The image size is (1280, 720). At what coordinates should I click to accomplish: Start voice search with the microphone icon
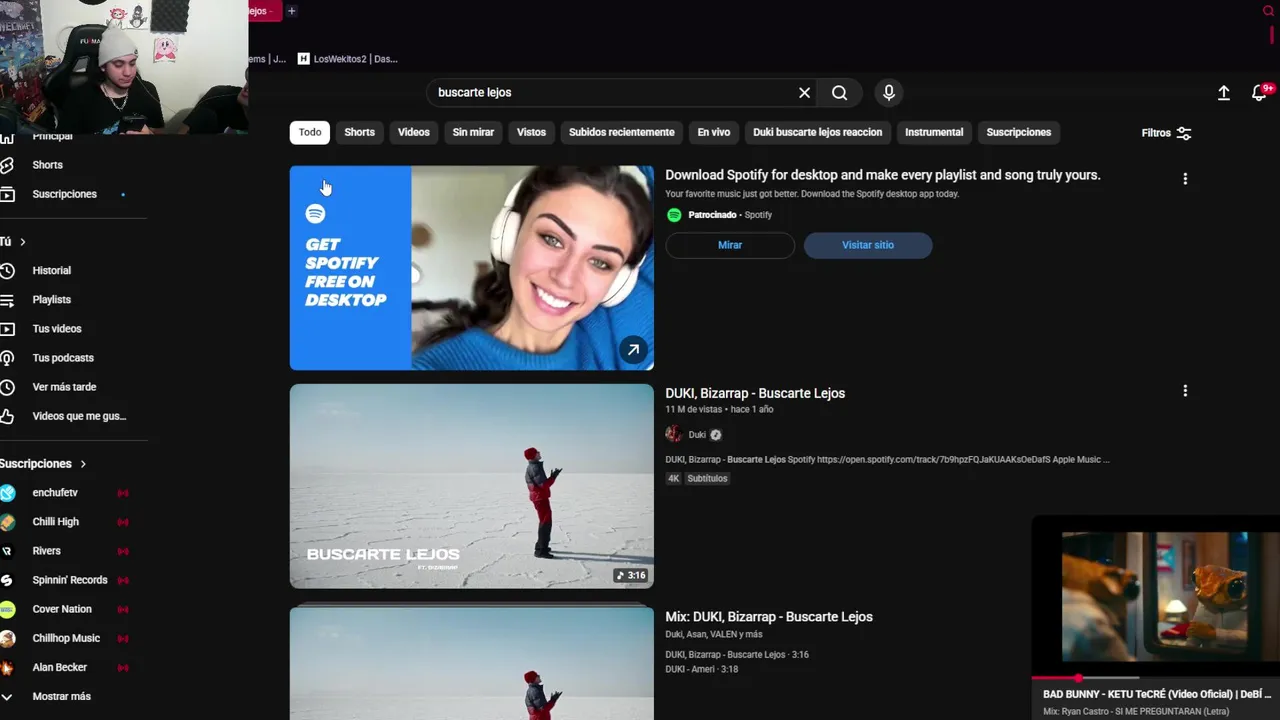(889, 92)
